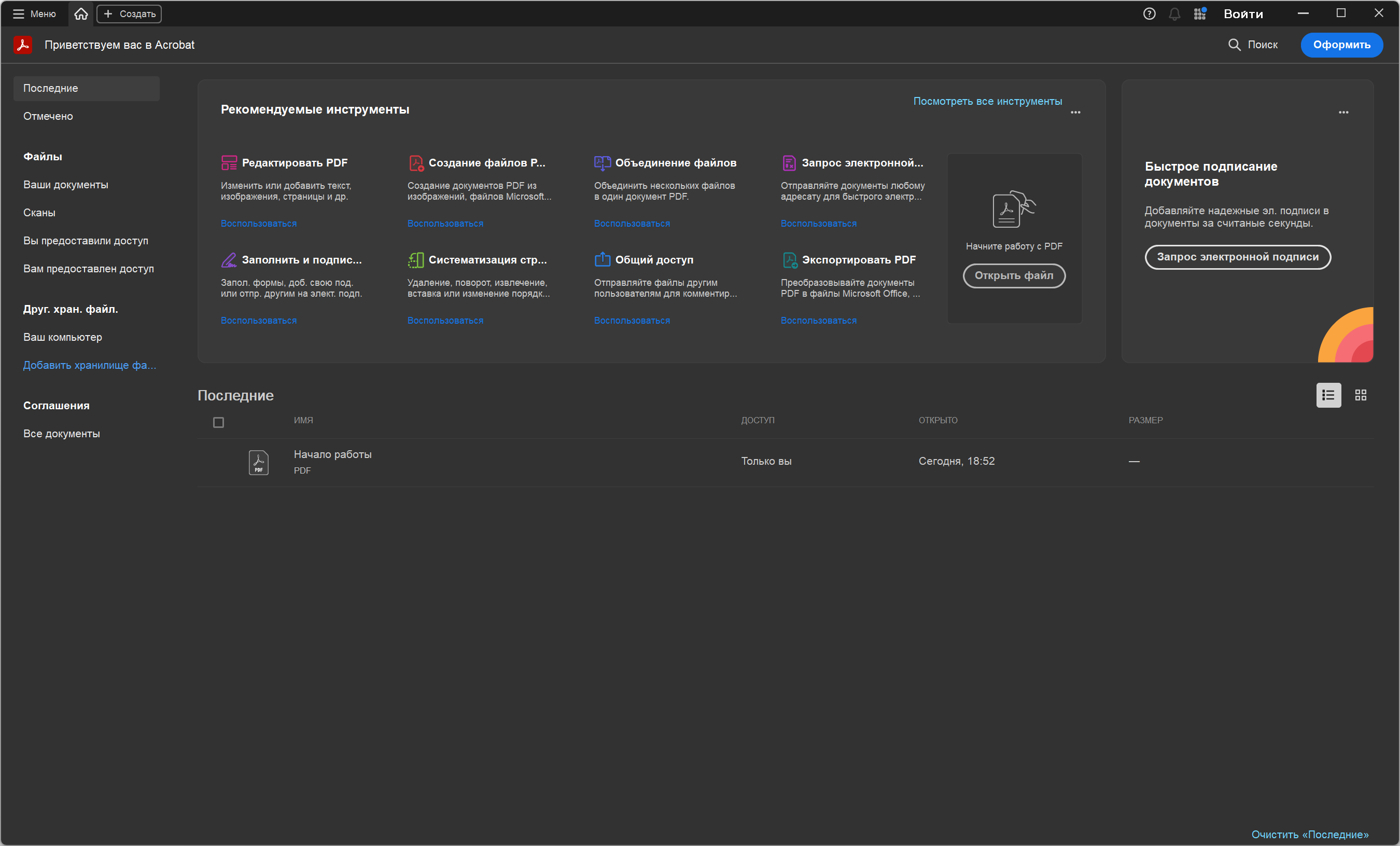Open the hamburger Menu
The image size is (1400, 846).
tap(34, 13)
